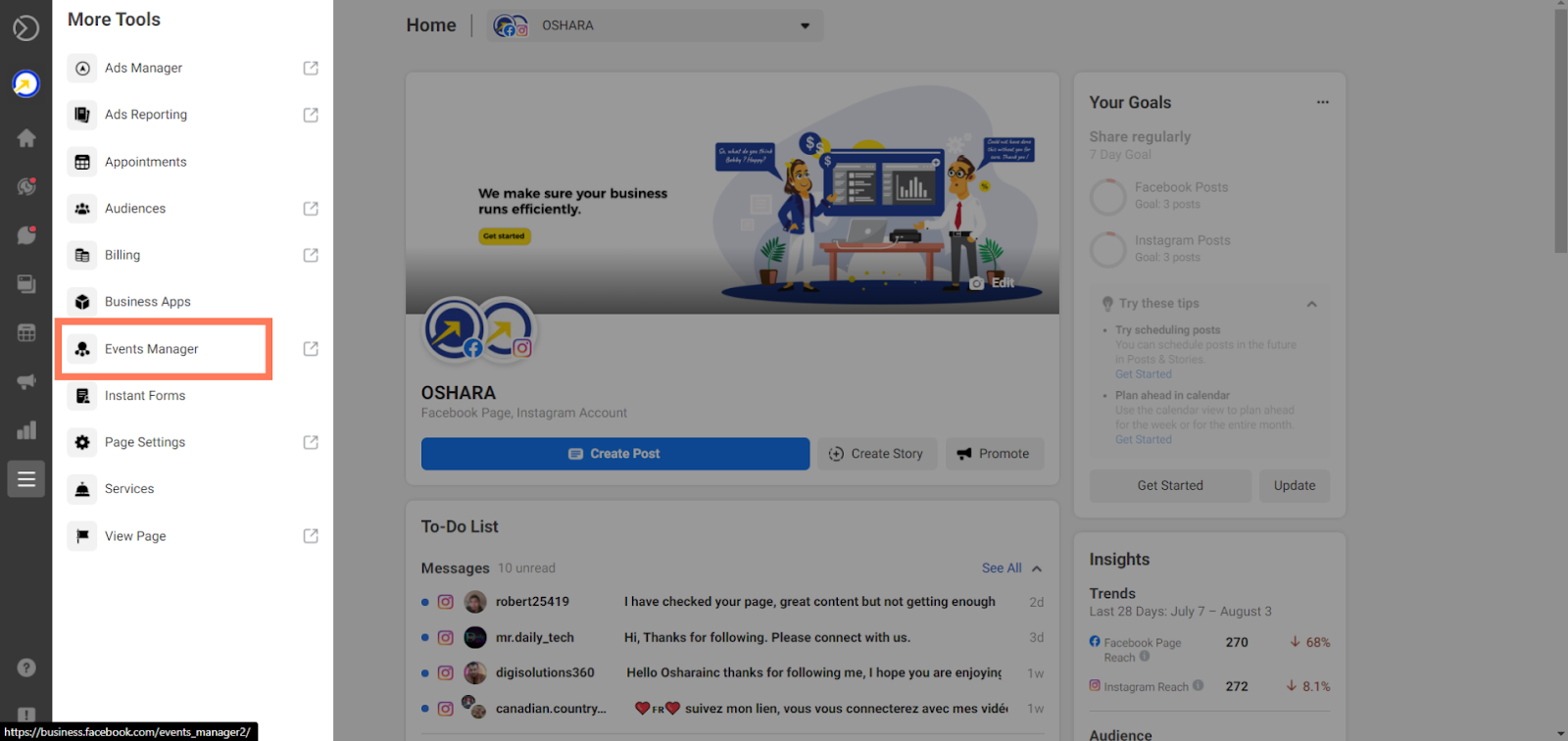
Task: Collapse the Messages list chevron
Action: point(1037,568)
